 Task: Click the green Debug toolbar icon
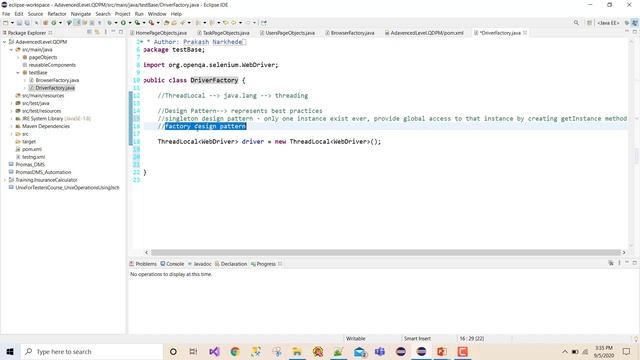point(109,23)
